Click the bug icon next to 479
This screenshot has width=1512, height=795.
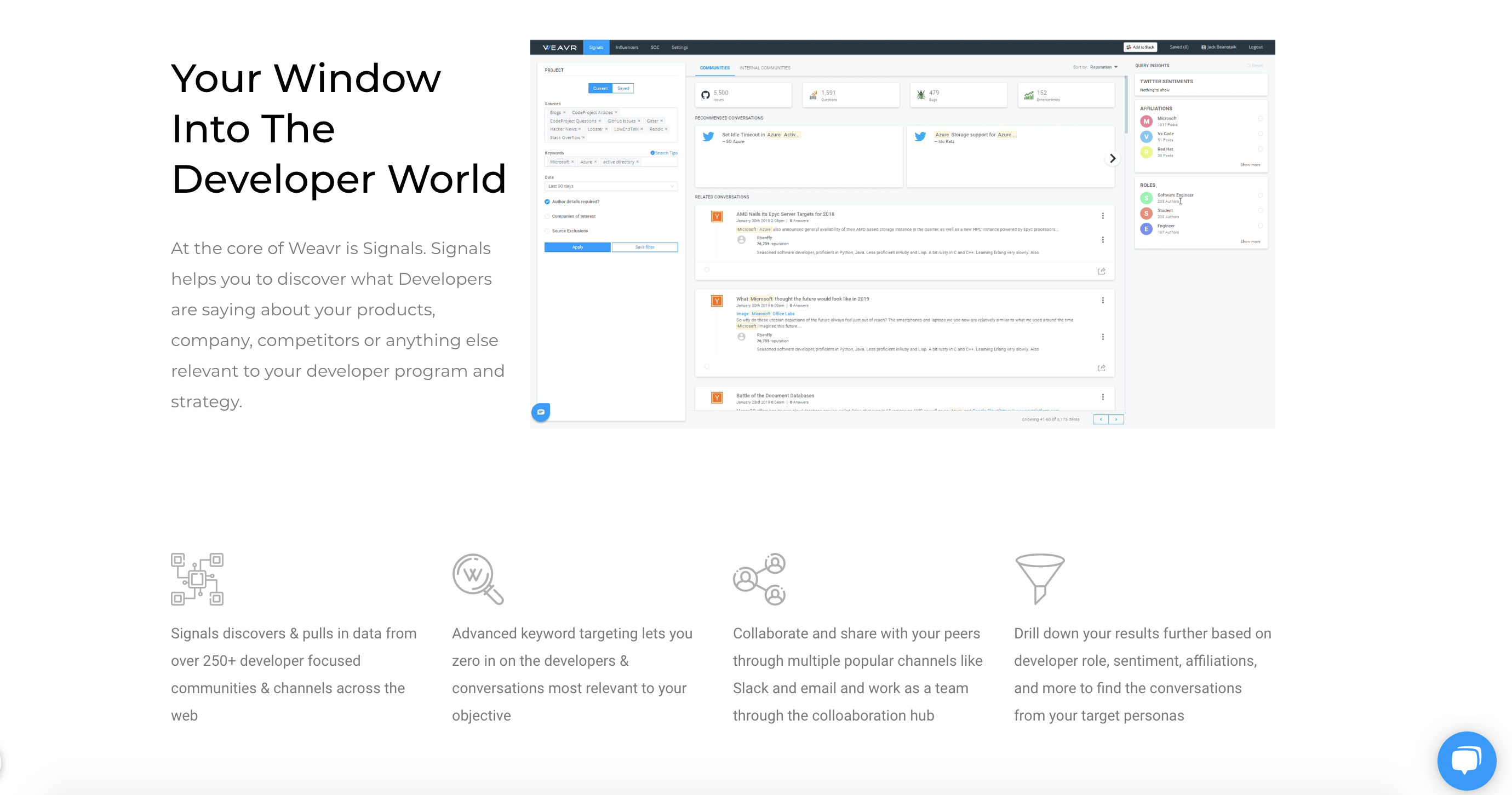pyautogui.click(x=921, y=95)
